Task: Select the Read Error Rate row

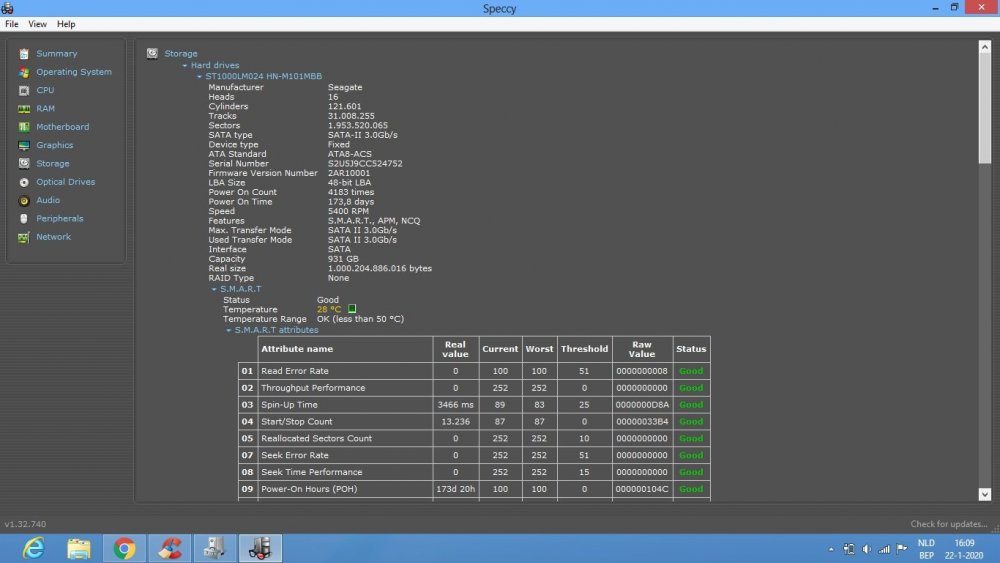Action: 474,371
